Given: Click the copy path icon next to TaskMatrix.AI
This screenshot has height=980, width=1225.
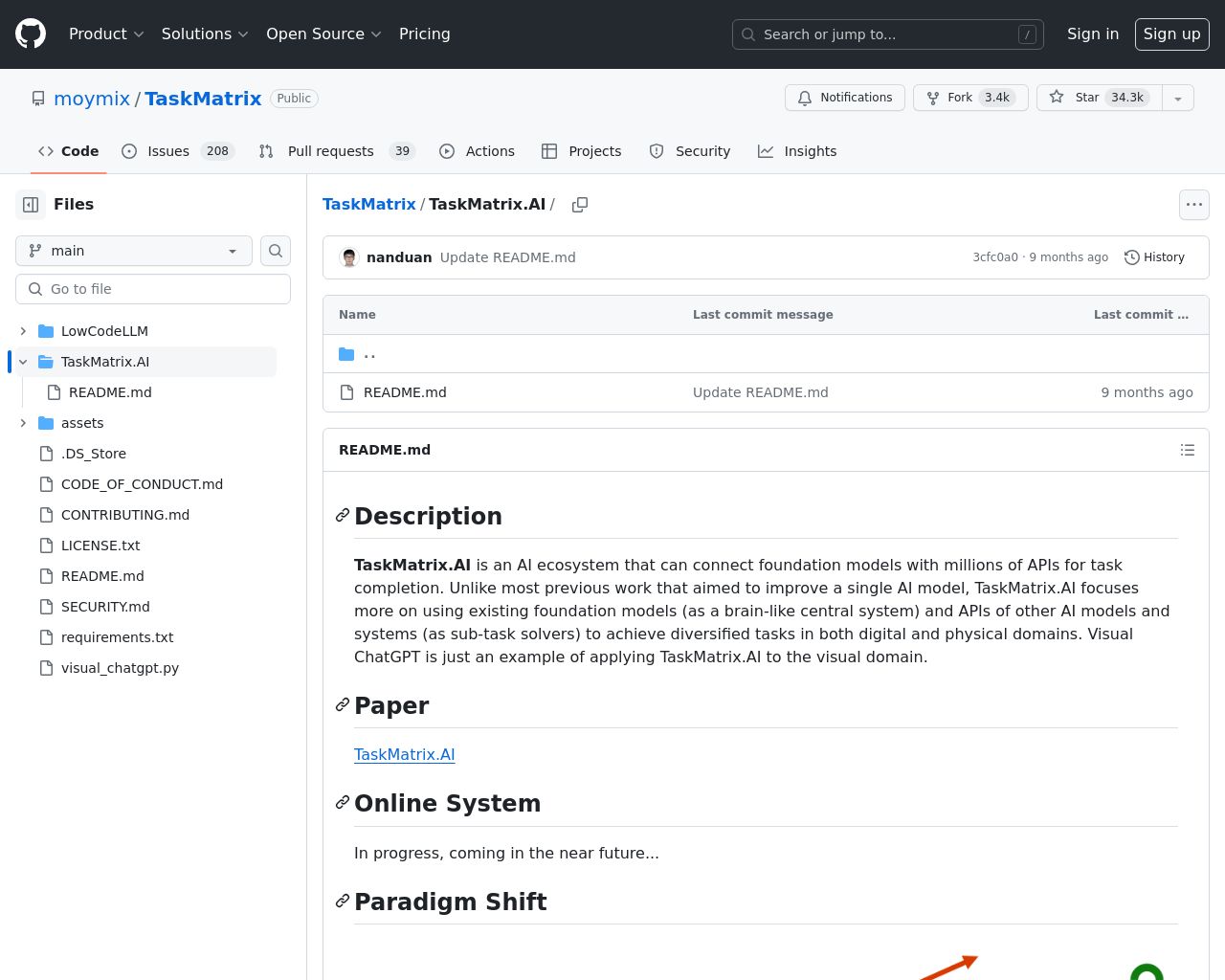Looking at the screenshot, I should 579,205.
